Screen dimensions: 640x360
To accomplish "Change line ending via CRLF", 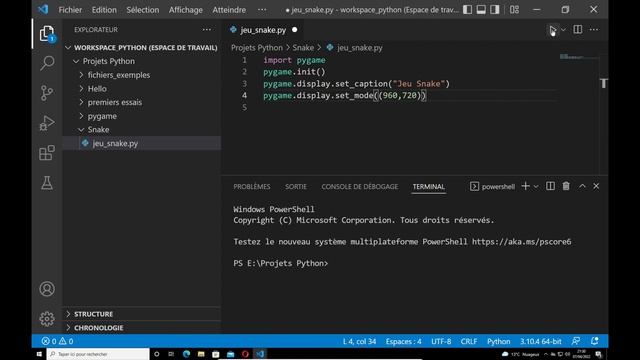I will point(469,341).
